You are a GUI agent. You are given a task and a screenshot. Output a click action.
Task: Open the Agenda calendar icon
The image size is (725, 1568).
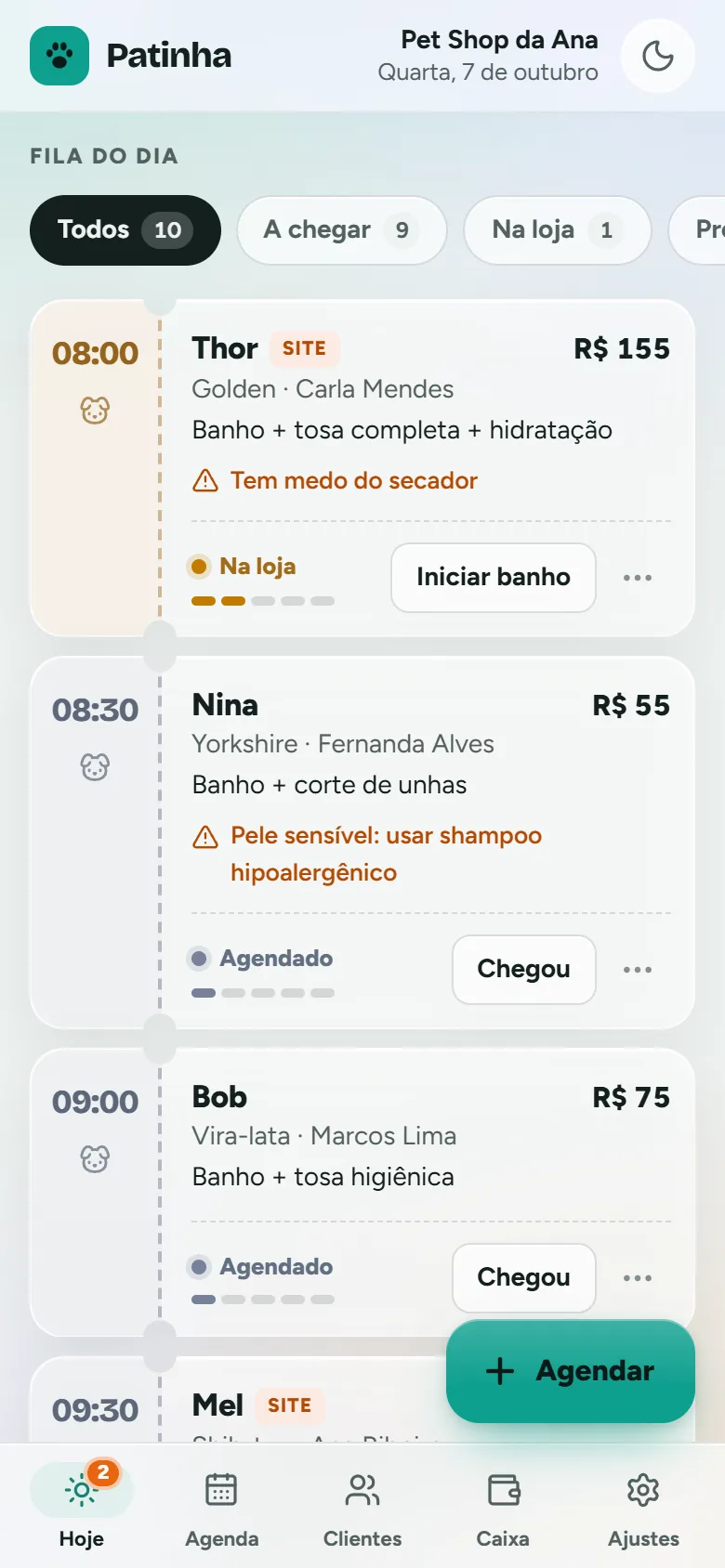(x=221, y=1490)
